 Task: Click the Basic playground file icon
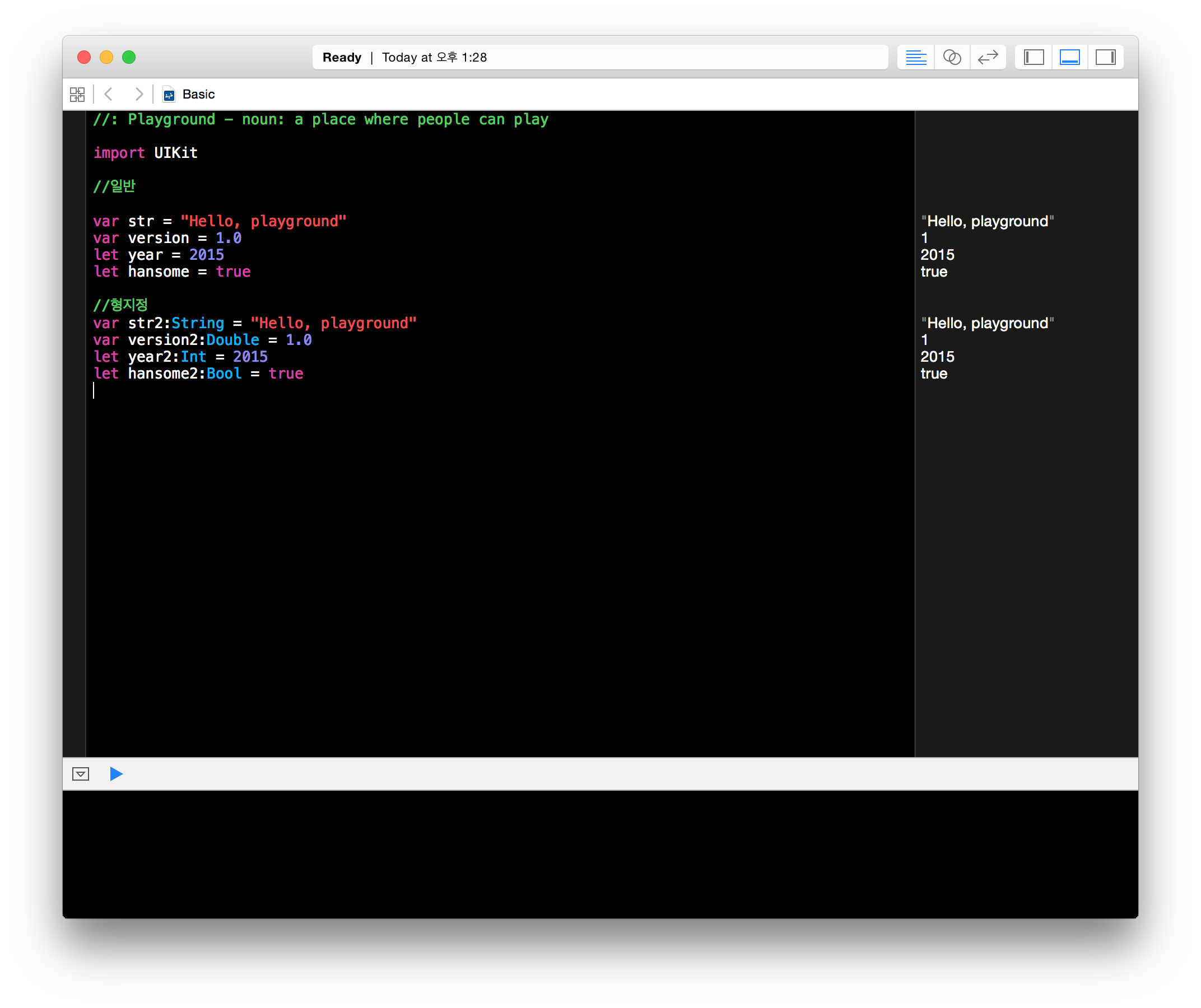(169, 94)
